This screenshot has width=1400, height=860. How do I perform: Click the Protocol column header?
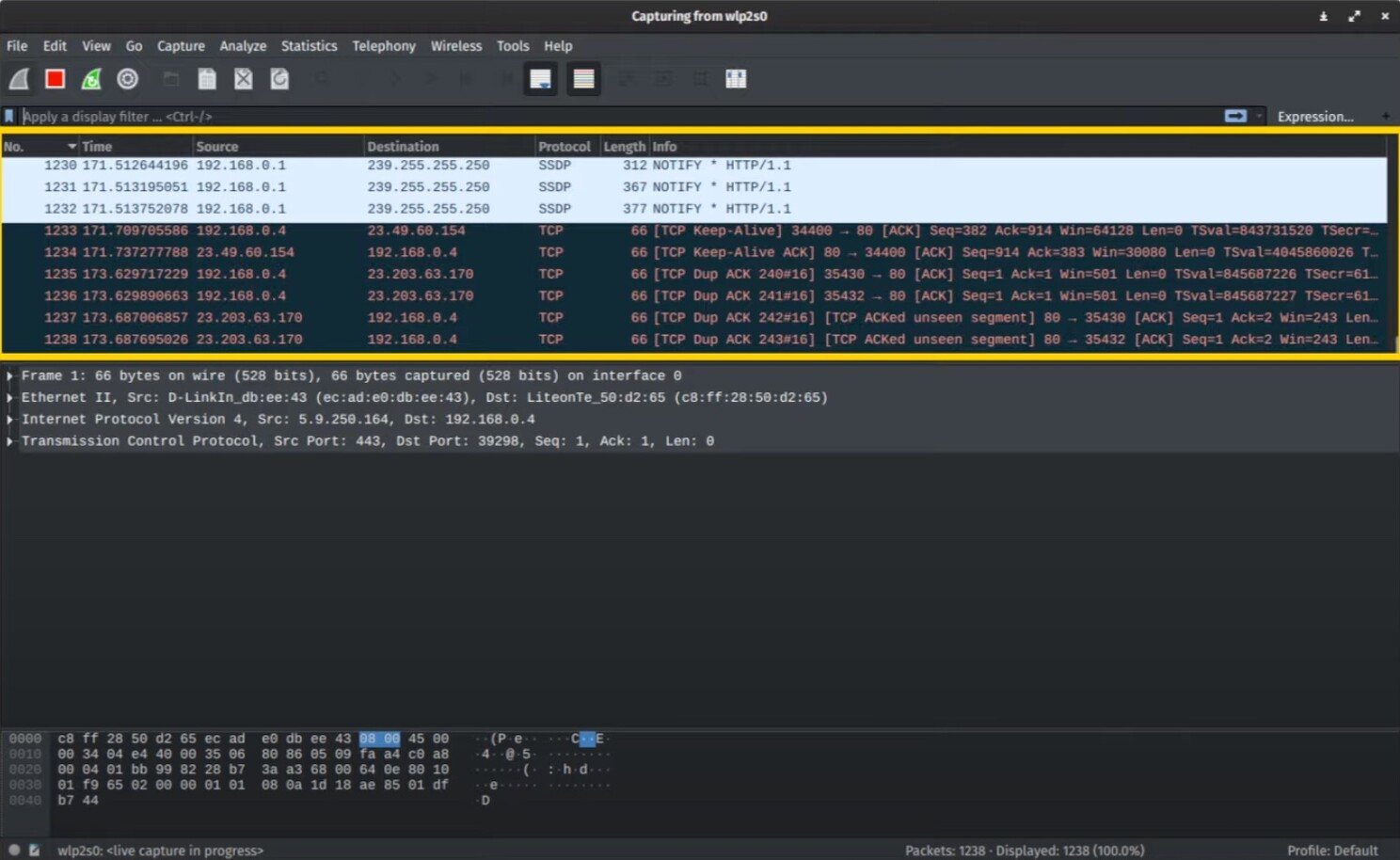click(564, 147)
